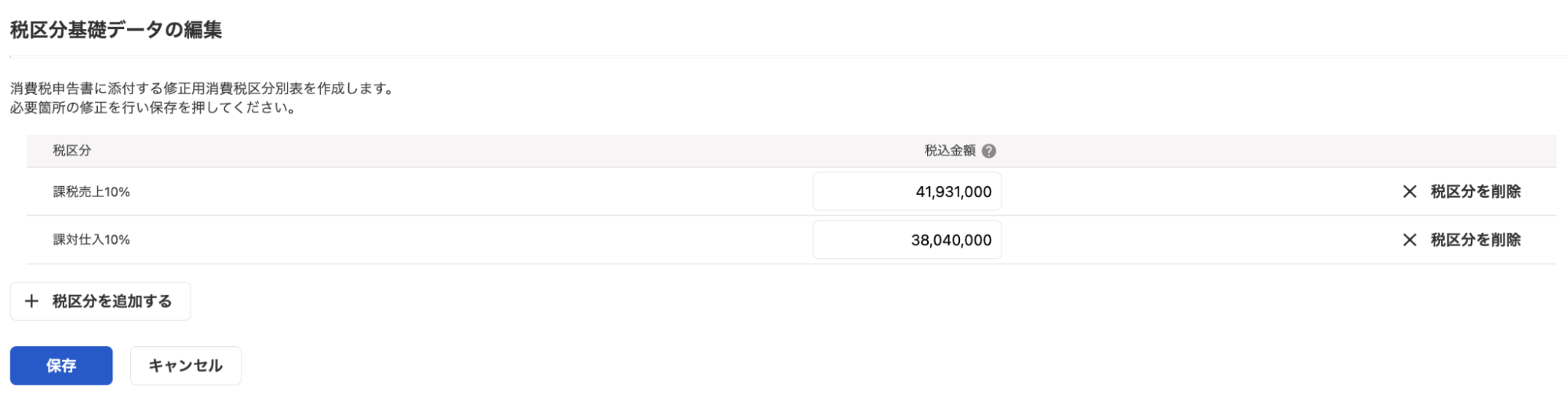Cancel editing via キャンセル button
The width and height of the screenshot is (1568, 394).
coord(186,366)
